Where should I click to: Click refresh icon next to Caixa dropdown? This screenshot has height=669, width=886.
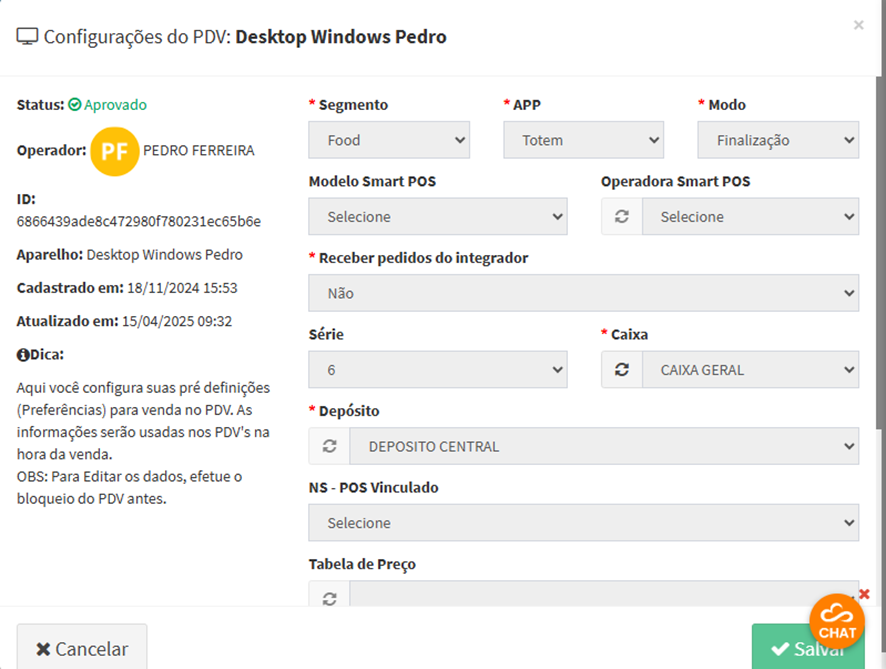click(621, 370)
